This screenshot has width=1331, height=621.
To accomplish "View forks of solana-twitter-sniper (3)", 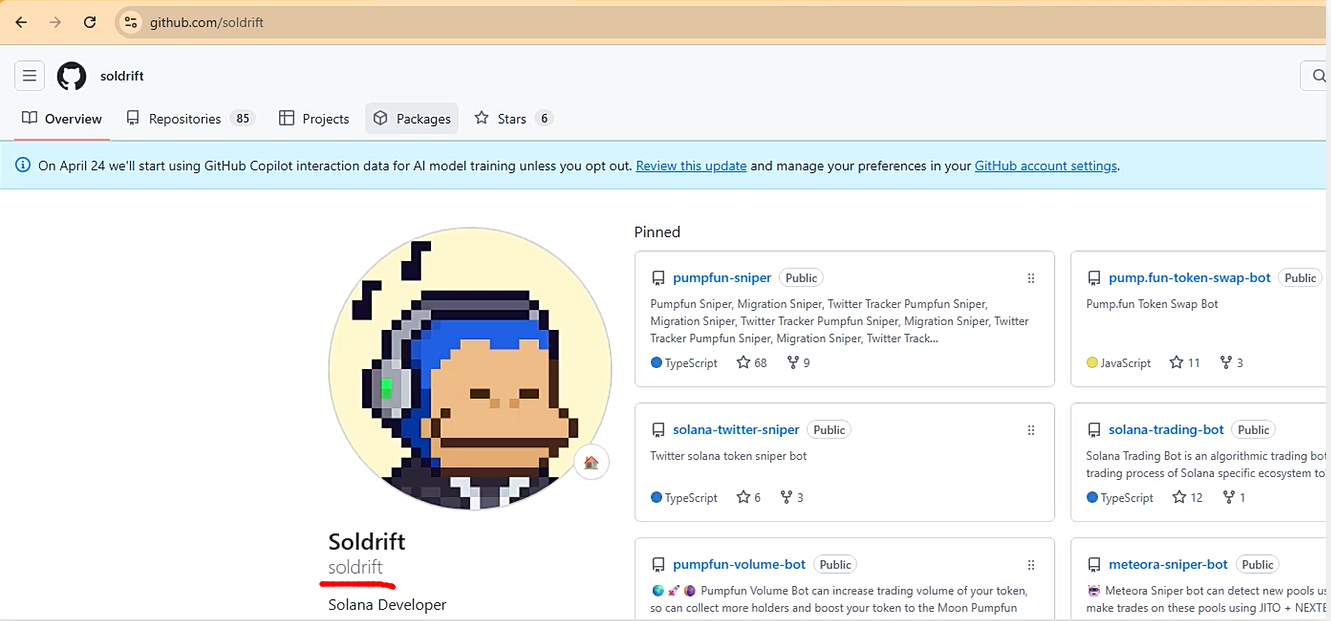I will coord(792,497).
